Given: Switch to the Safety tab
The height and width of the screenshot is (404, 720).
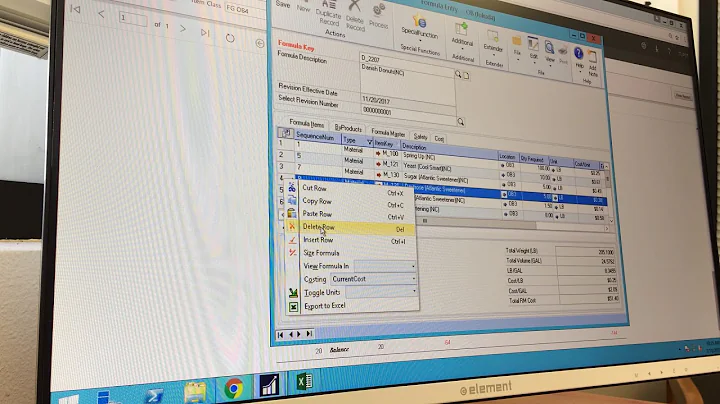Looking at the screenshot, I should (x=420, y=136).
